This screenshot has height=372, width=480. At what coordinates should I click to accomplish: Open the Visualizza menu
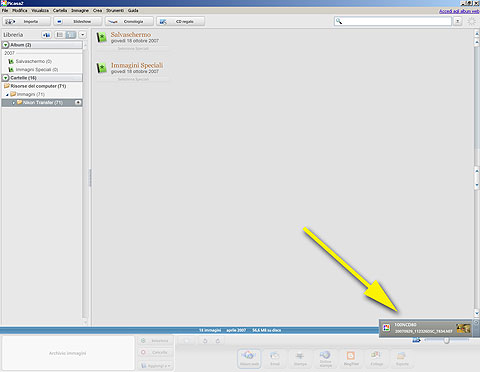pos(40,11)
